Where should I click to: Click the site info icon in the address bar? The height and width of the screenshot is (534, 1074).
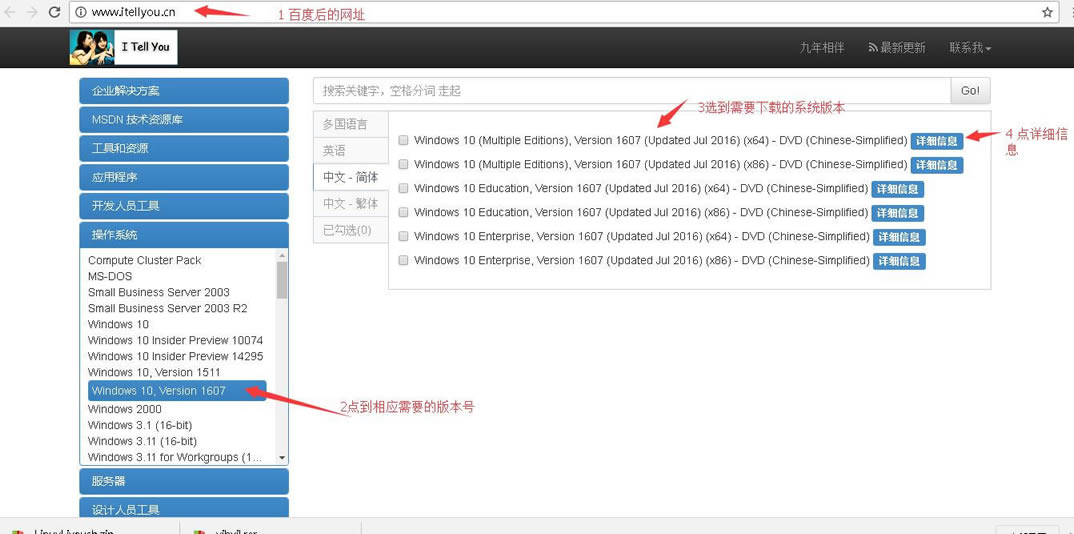click(x=81, y=12)
